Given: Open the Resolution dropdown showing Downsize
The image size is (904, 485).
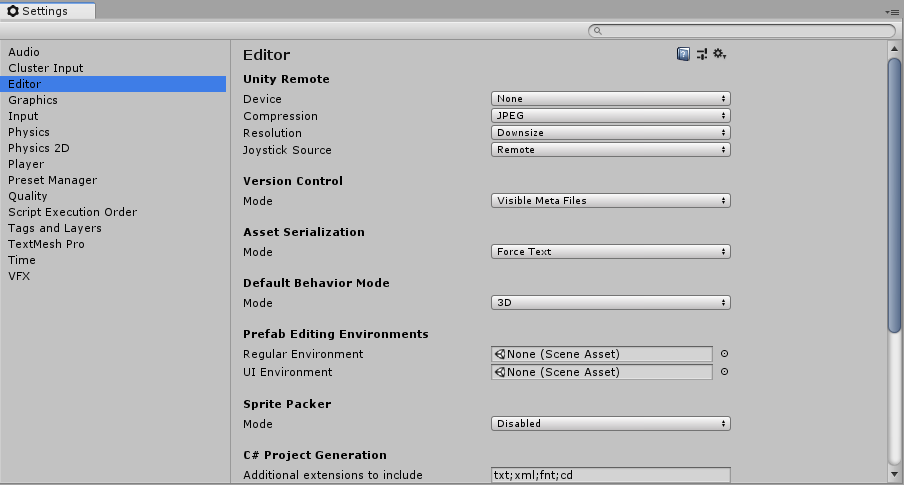Looking at the screenshot, I should tap(611, 133).
